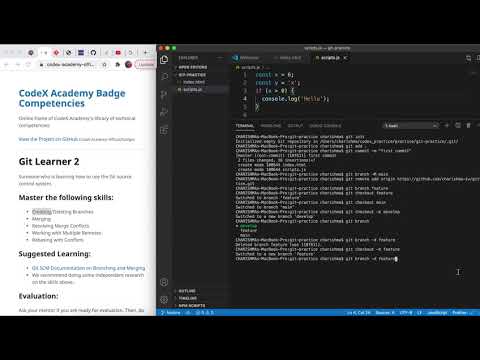Open the Search view in activity bar
The width and height of the screenshot is (480, 360).
164,77
